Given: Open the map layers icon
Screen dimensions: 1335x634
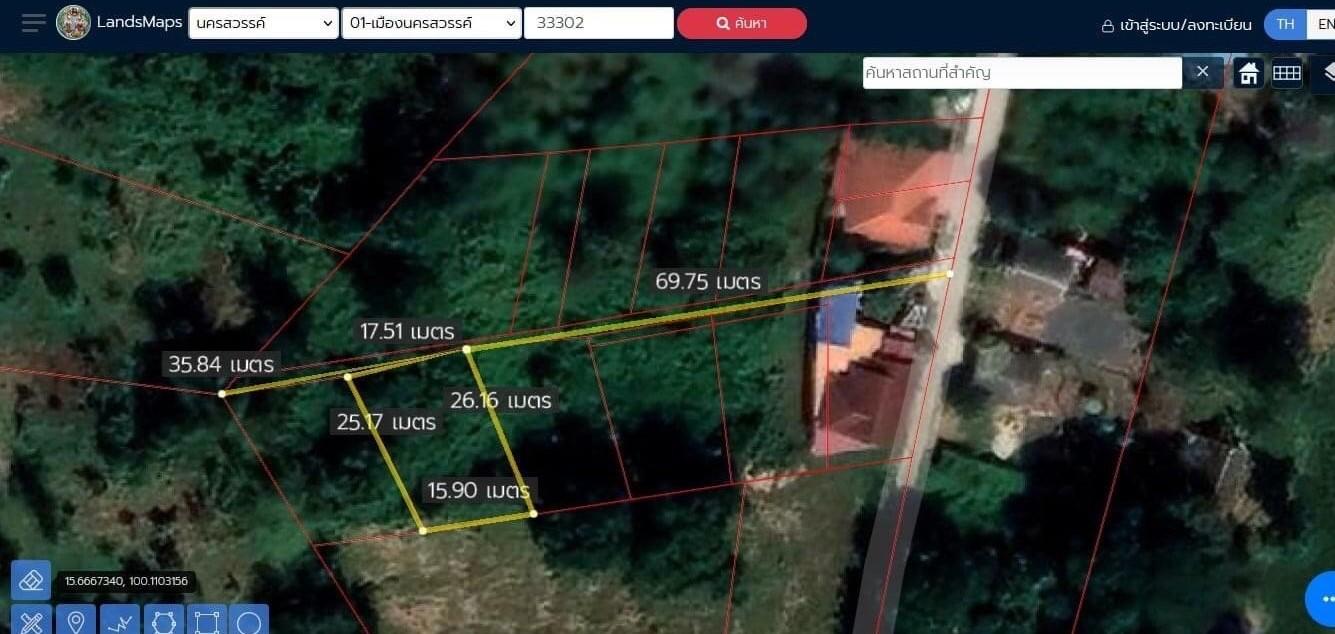Looking at the screenshot, I should 1327,73.
